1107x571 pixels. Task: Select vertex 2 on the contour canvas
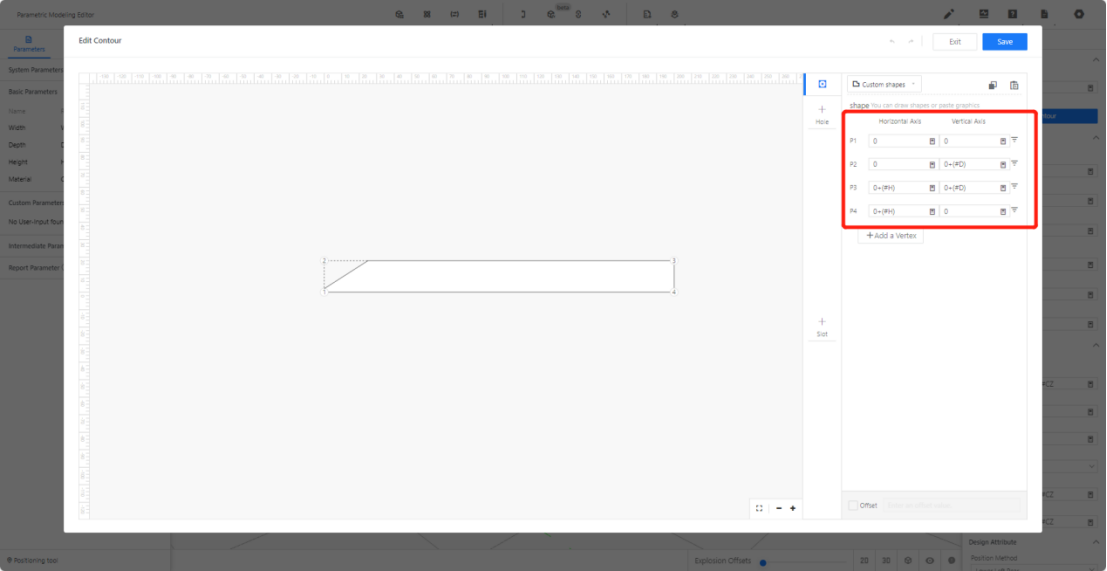point(325,260)
